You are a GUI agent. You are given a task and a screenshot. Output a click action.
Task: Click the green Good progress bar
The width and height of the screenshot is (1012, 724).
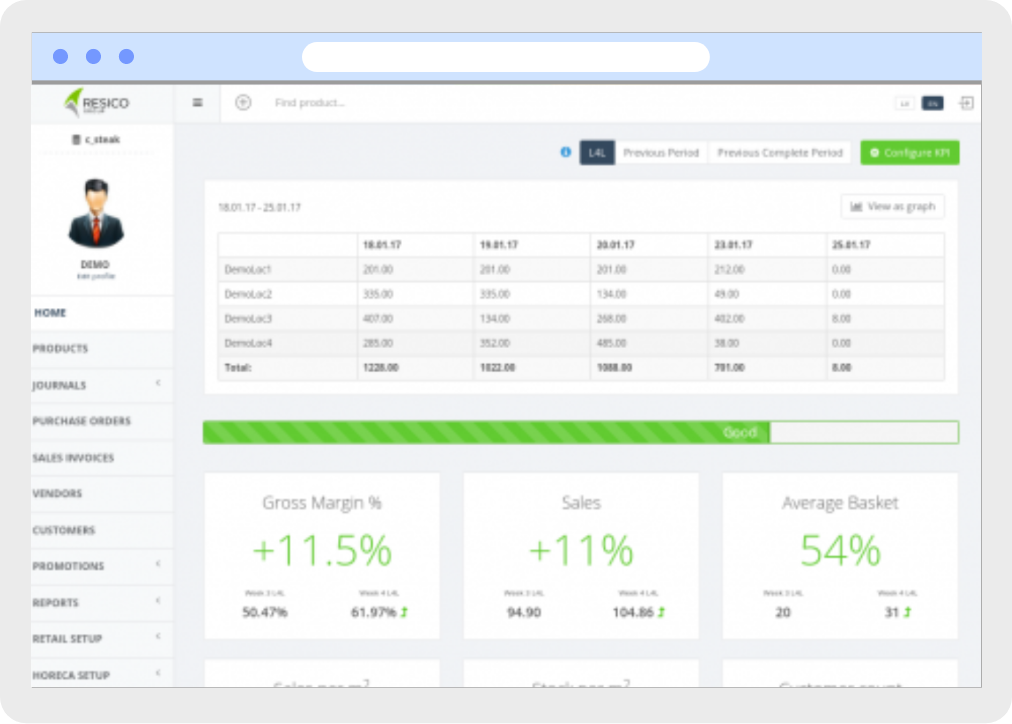tap(486, 432)
